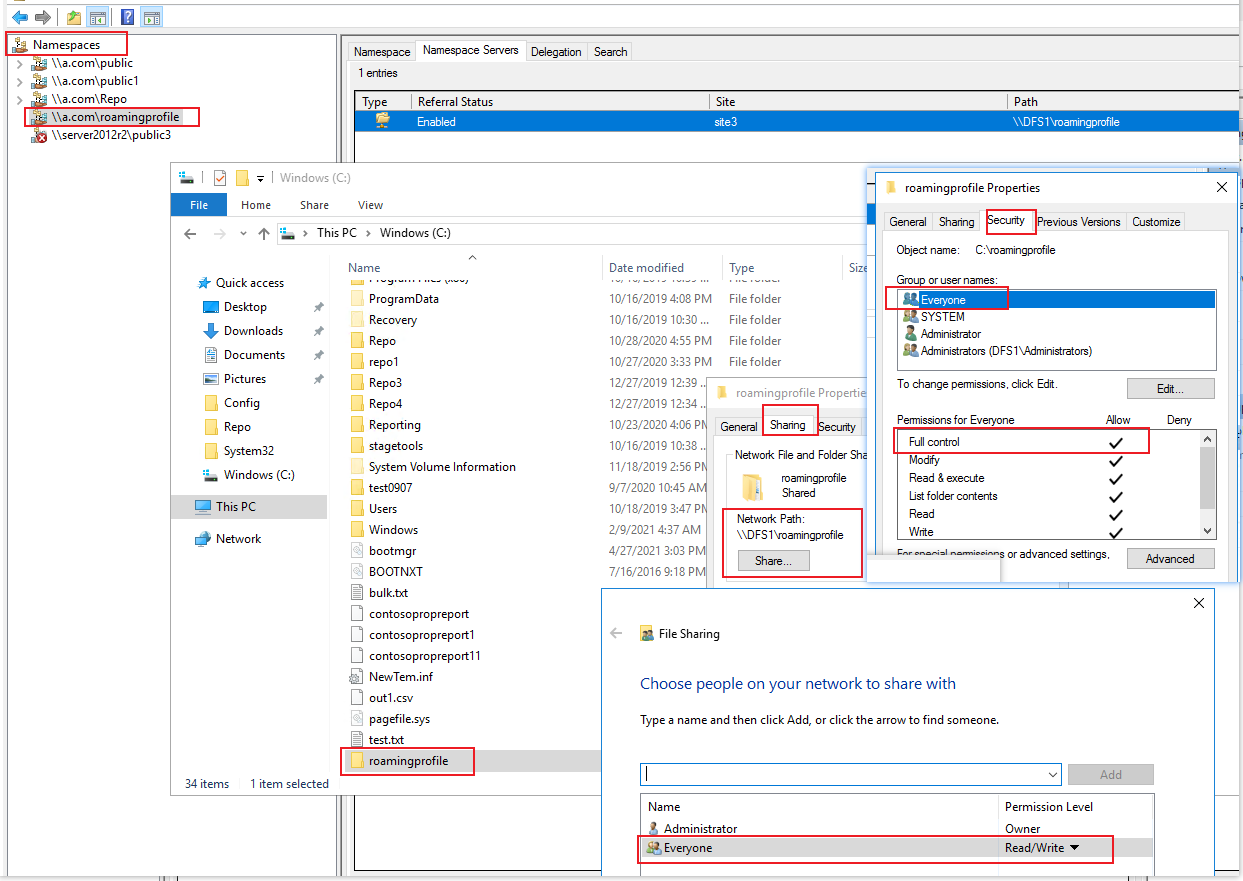Open Help using the question mark icon
Image resolution: width=1243 pixels, height=881 pixels.
(x=126, y=16)
